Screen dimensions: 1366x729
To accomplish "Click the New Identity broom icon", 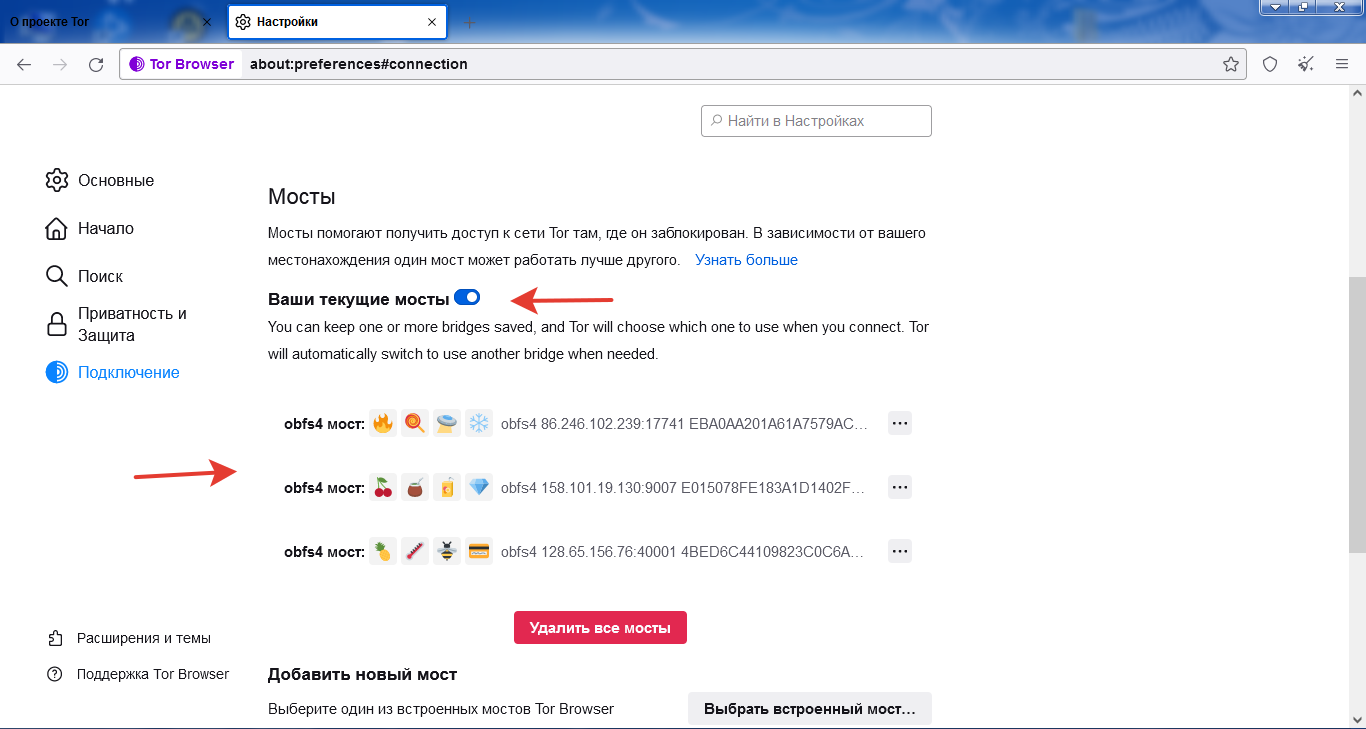I will click(x=1306, y=64).
